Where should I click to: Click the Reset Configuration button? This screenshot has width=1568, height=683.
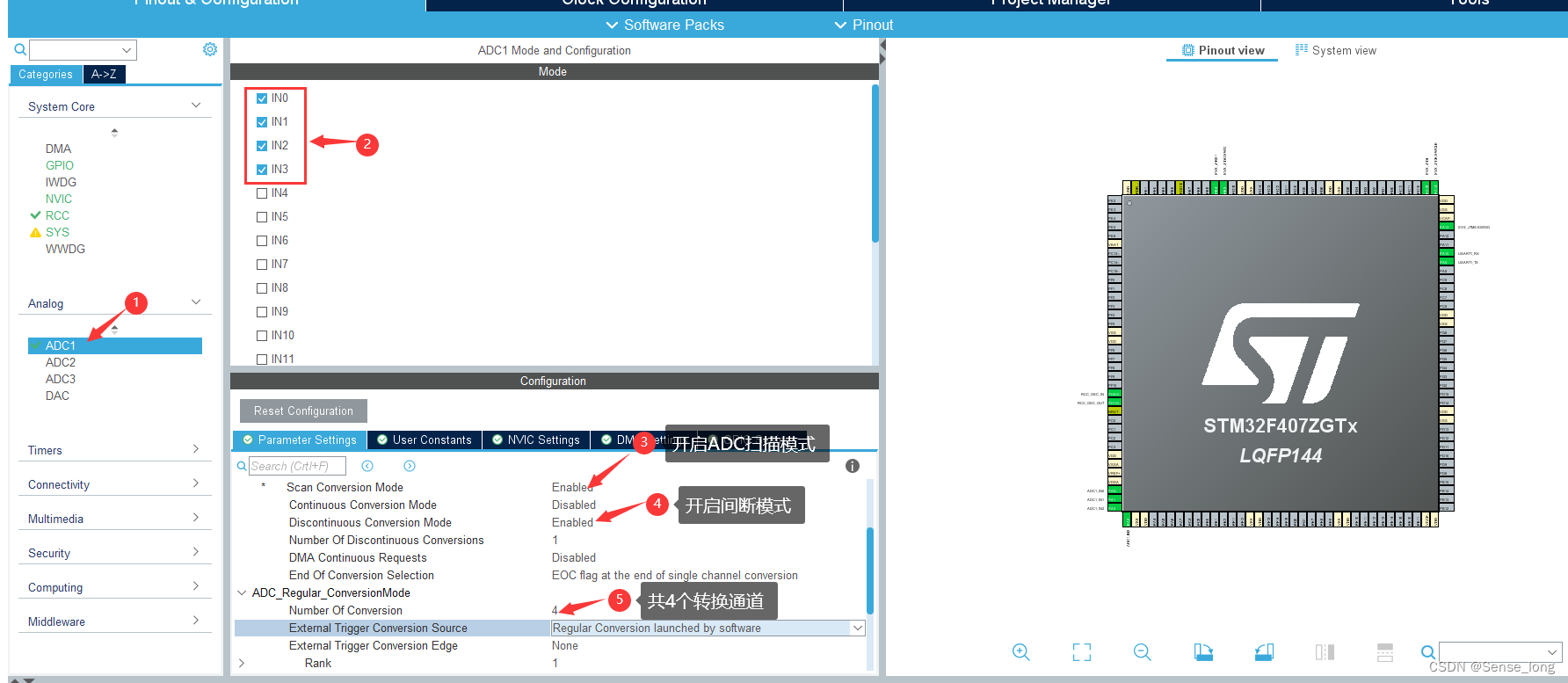pos(303,411)
